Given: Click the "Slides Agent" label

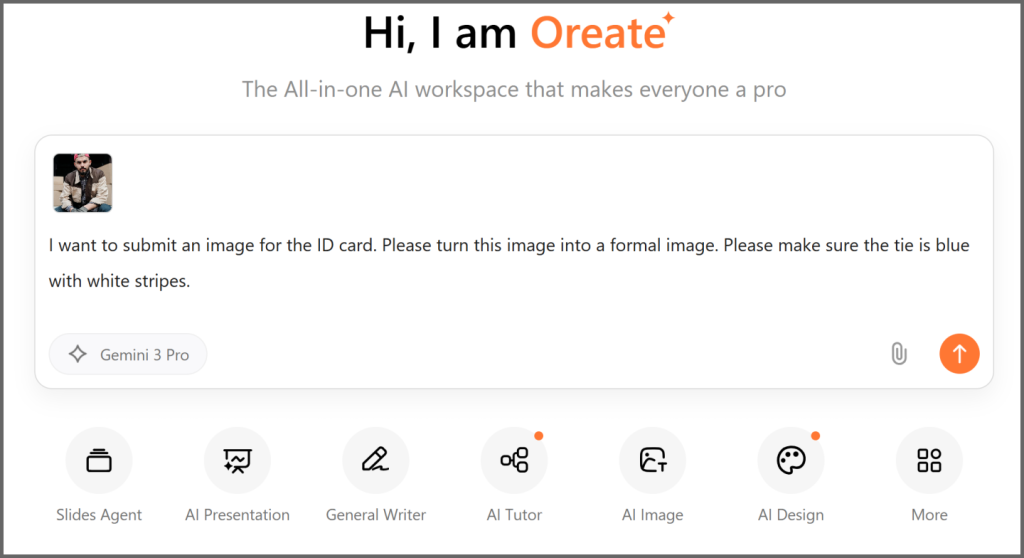Looking at the screenshot, I should point(99,515).
